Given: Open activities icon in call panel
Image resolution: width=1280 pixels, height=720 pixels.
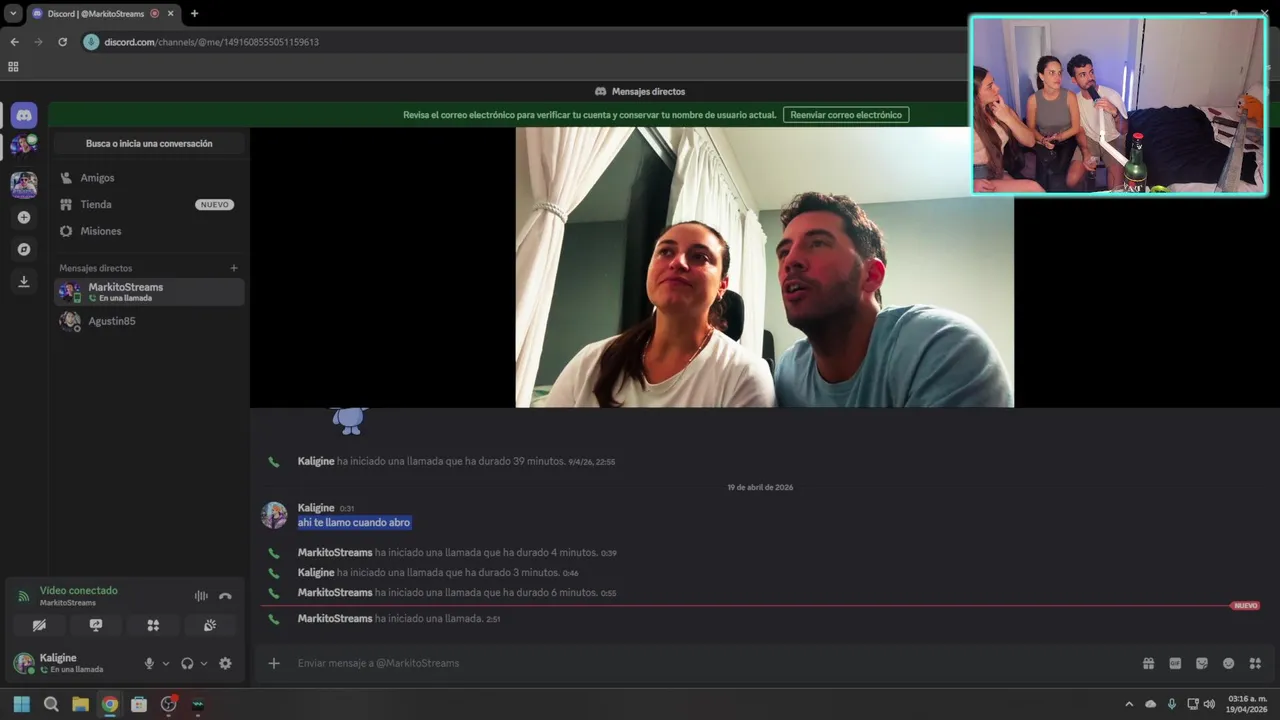Looking at the screenshot, I should point(153,625).
